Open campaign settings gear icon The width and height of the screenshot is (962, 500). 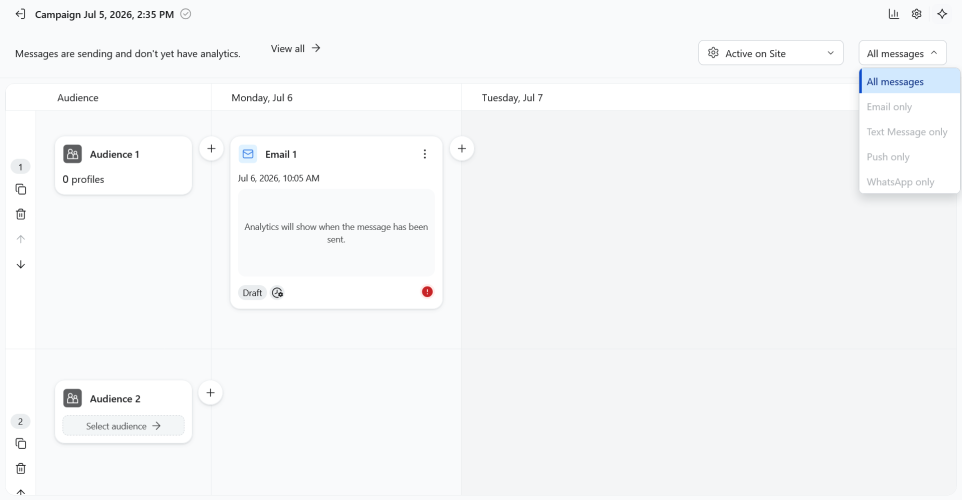tap(917, 14)
